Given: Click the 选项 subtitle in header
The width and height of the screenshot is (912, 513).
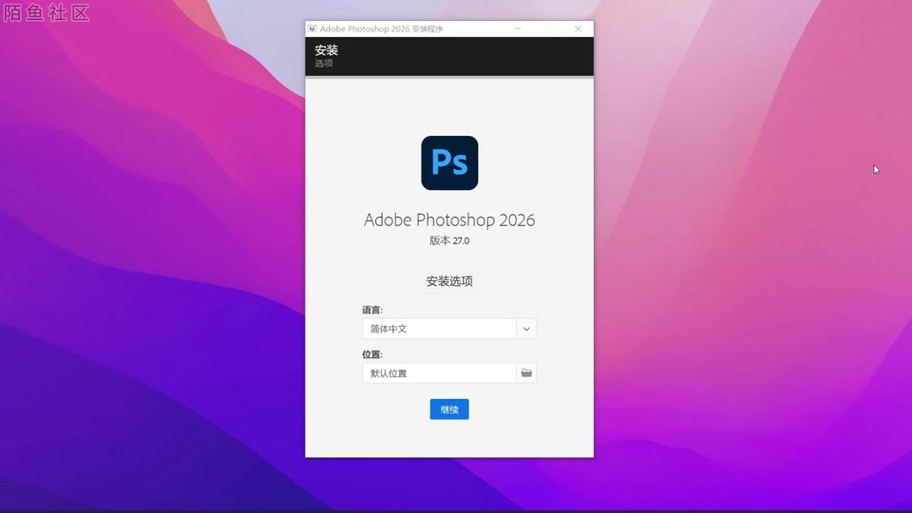Looking at the screenshot, I should coord(324,63).
